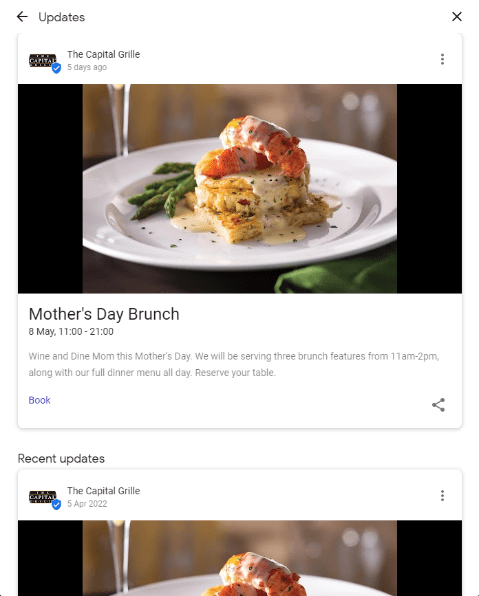Open more options for the 5 days ago post
Image resolution: width=479 pixels, height=596 pixels.
(442, 59)
